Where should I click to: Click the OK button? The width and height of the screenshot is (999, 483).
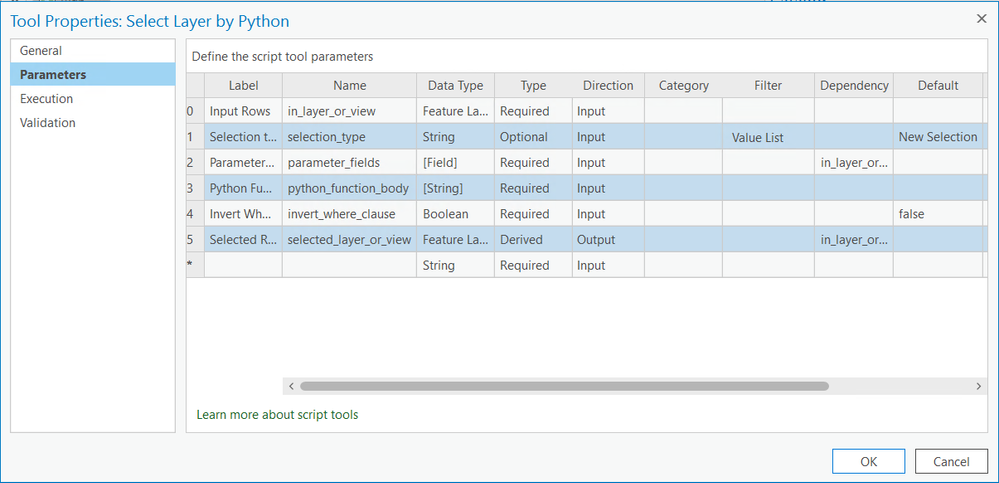click(x=868, y=461)
